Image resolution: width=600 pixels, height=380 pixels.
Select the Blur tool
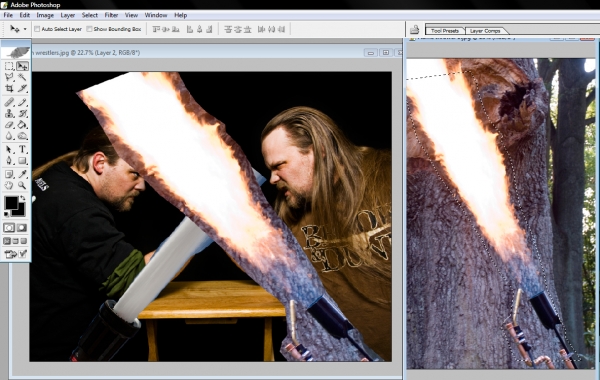click(9, 135)
